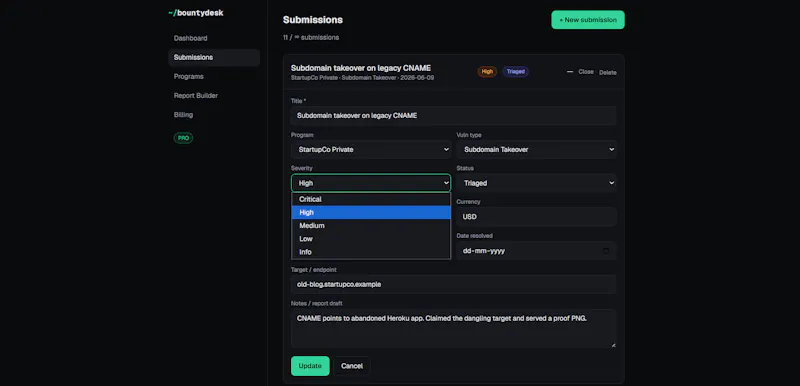Click the 11 / ∞ submissions counter text

311,37
